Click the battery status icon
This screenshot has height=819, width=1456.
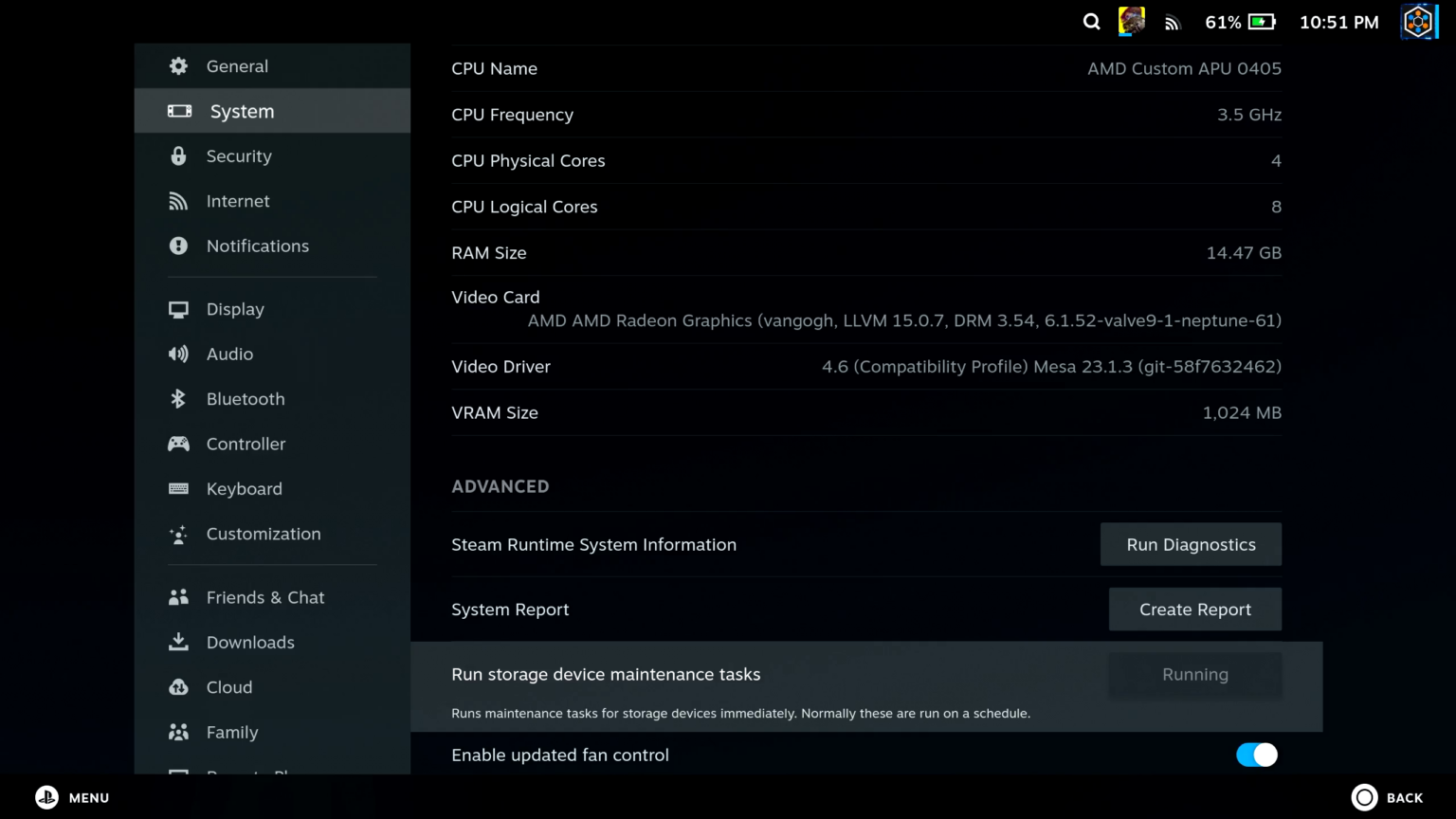(x=1262, y=22)
